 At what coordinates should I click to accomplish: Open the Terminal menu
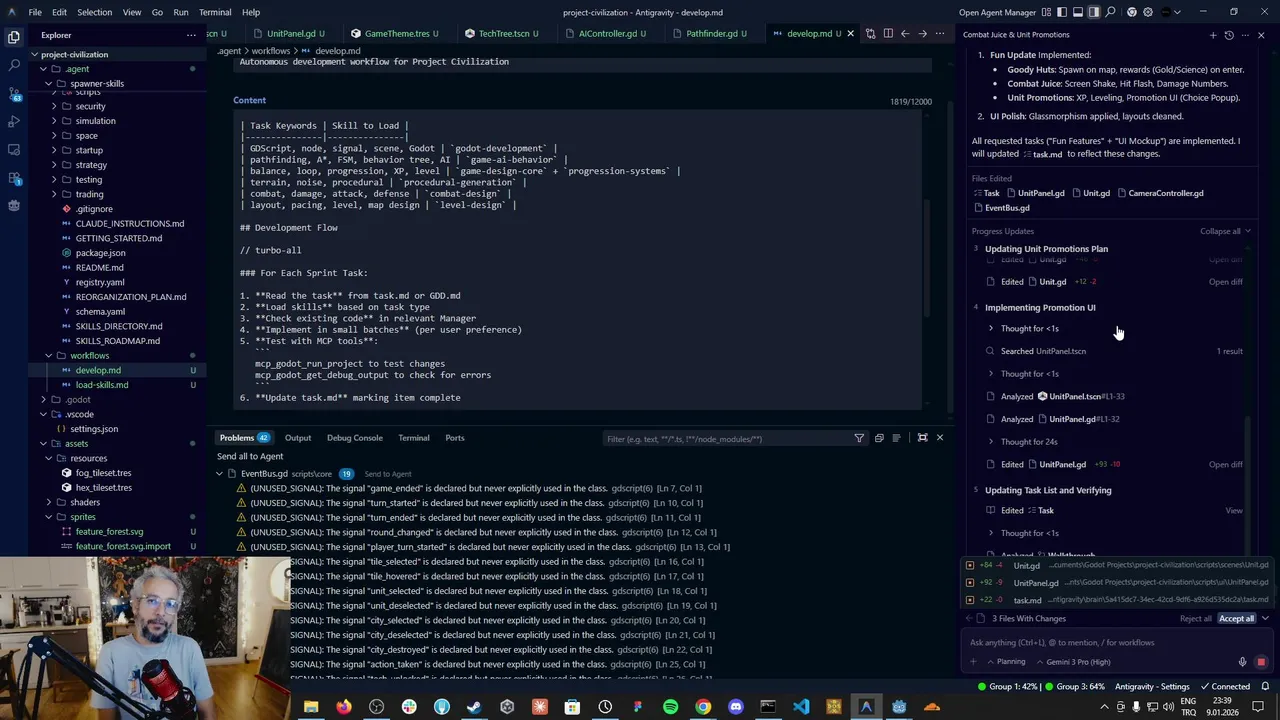pos(215,12)
